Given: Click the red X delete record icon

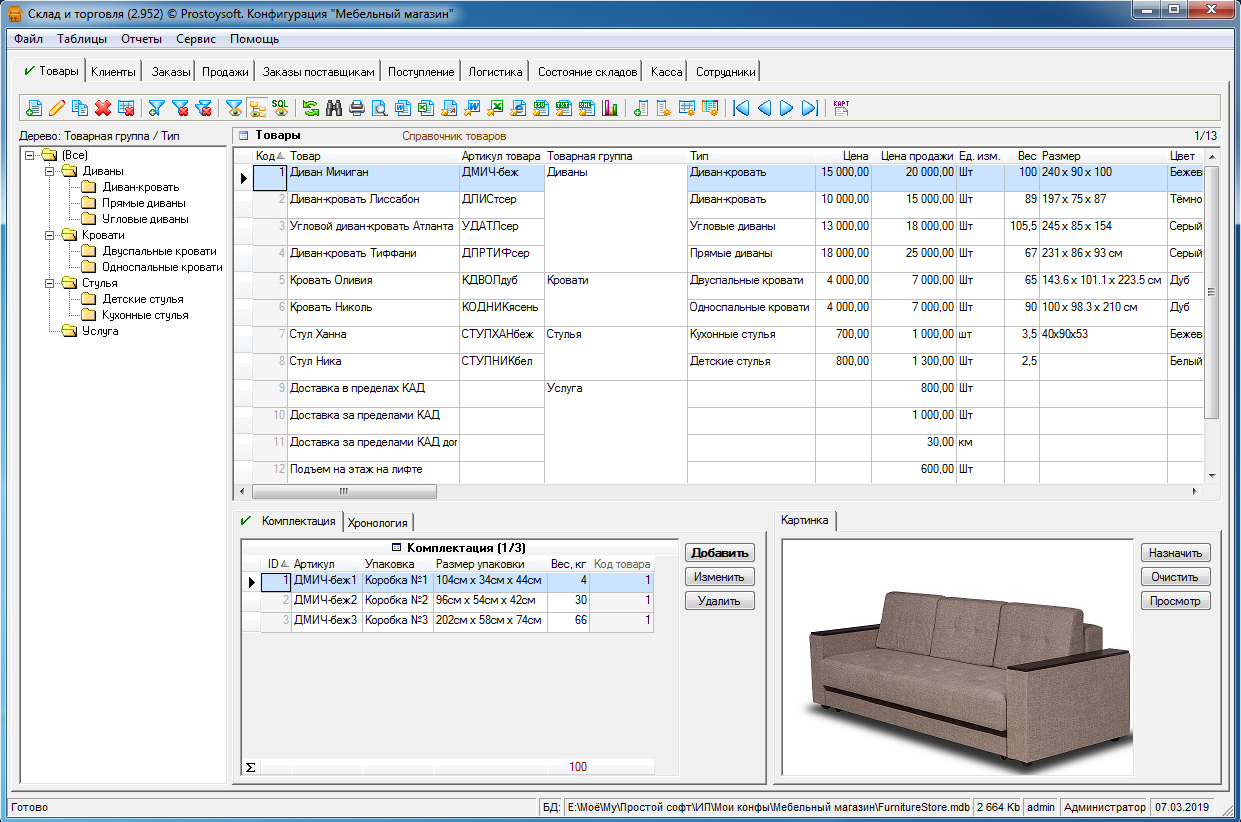Looking at the screenshot, I should coord(102,108).
